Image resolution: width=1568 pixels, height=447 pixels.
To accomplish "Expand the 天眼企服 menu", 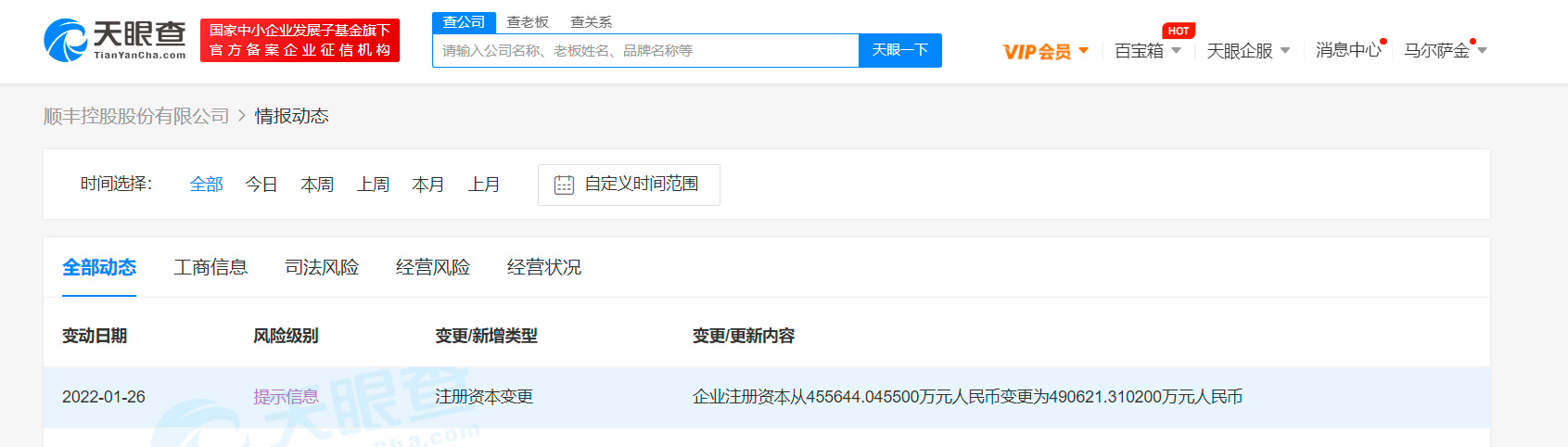I will [1247, 51].
